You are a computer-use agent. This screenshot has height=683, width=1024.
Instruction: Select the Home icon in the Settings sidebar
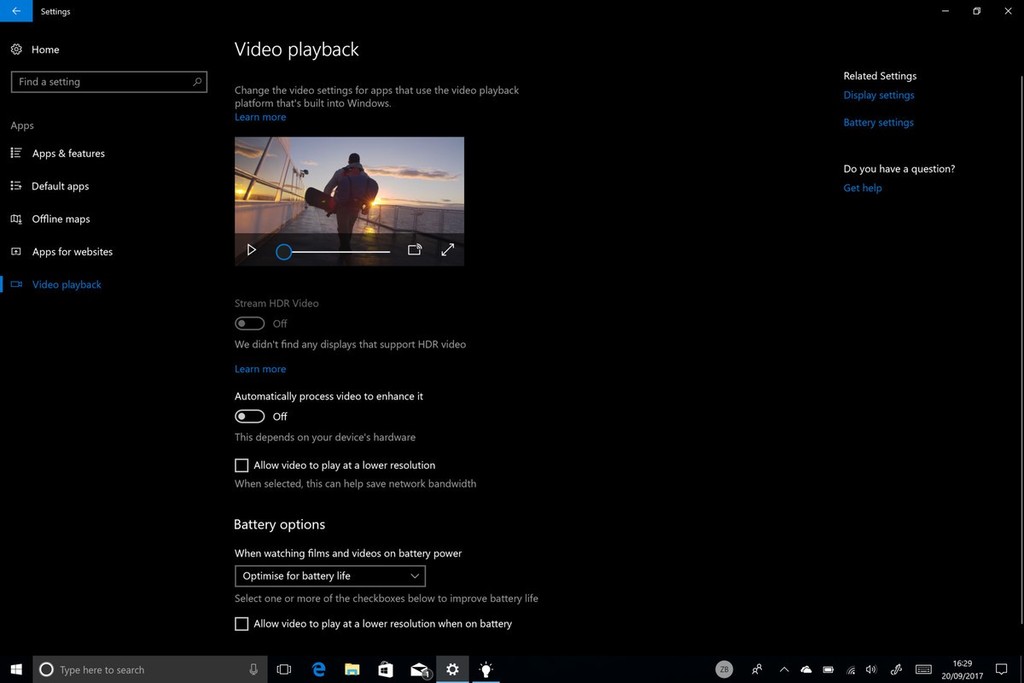(16, 49)
